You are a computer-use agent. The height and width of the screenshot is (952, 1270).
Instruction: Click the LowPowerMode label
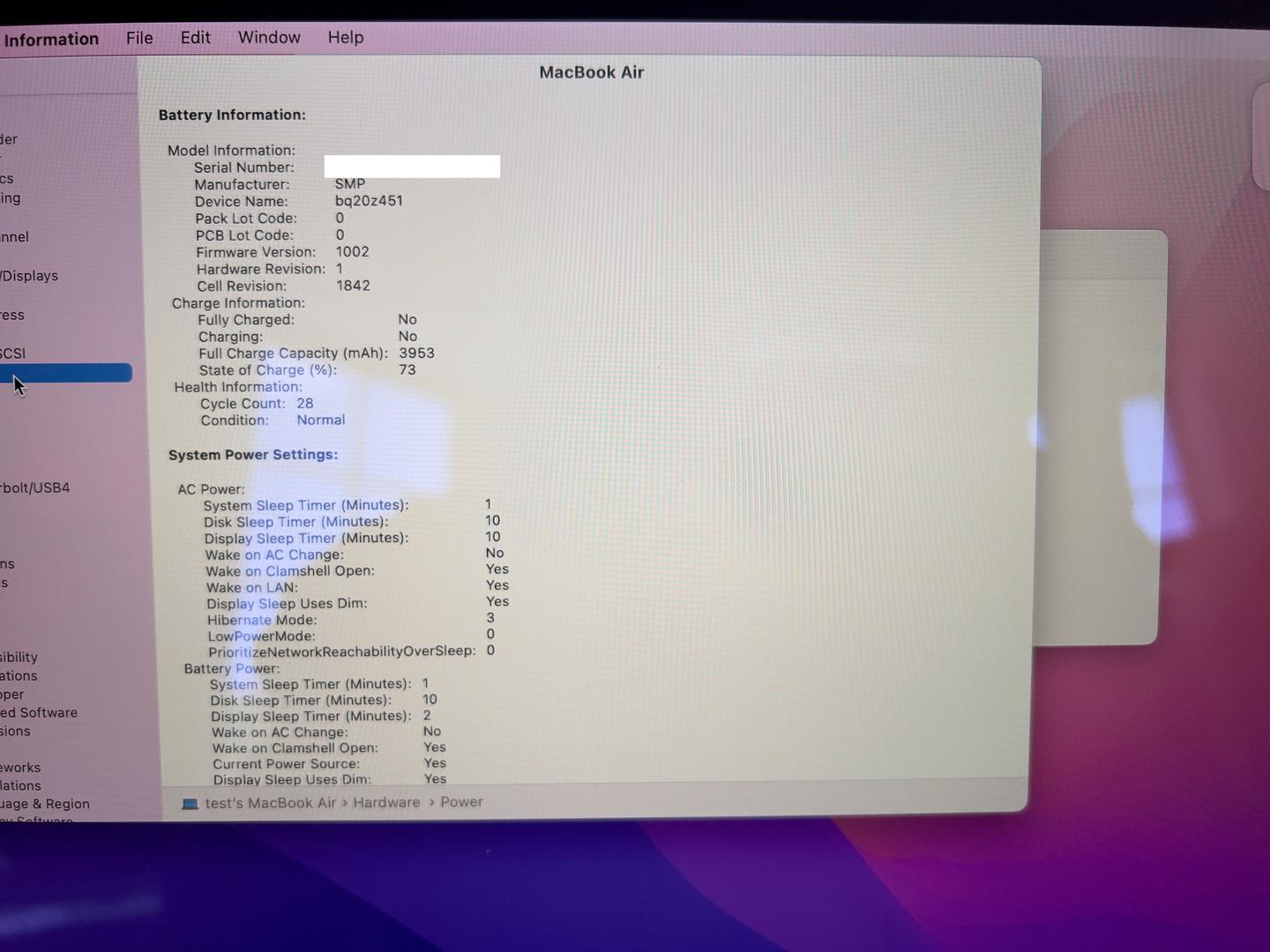(x=261, y=636)
